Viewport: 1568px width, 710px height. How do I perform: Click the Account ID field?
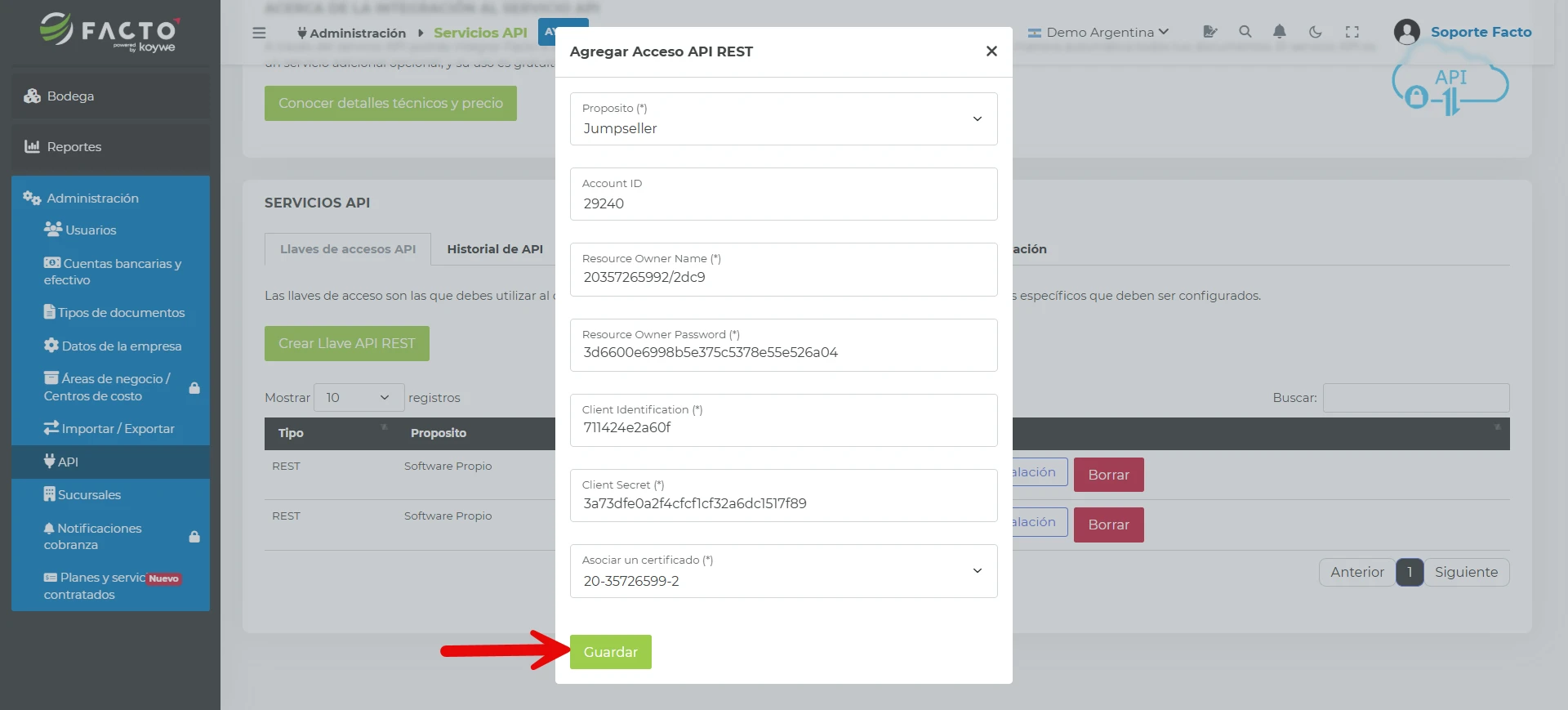(x=783, y=194)
